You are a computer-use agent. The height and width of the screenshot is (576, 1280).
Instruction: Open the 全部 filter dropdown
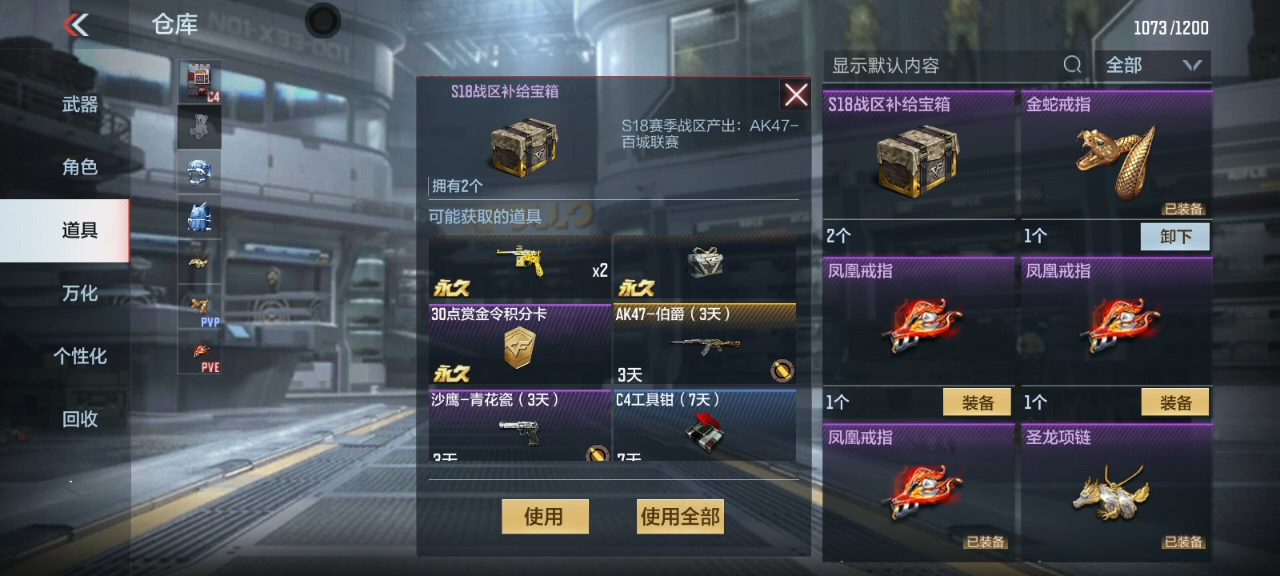1153,65
